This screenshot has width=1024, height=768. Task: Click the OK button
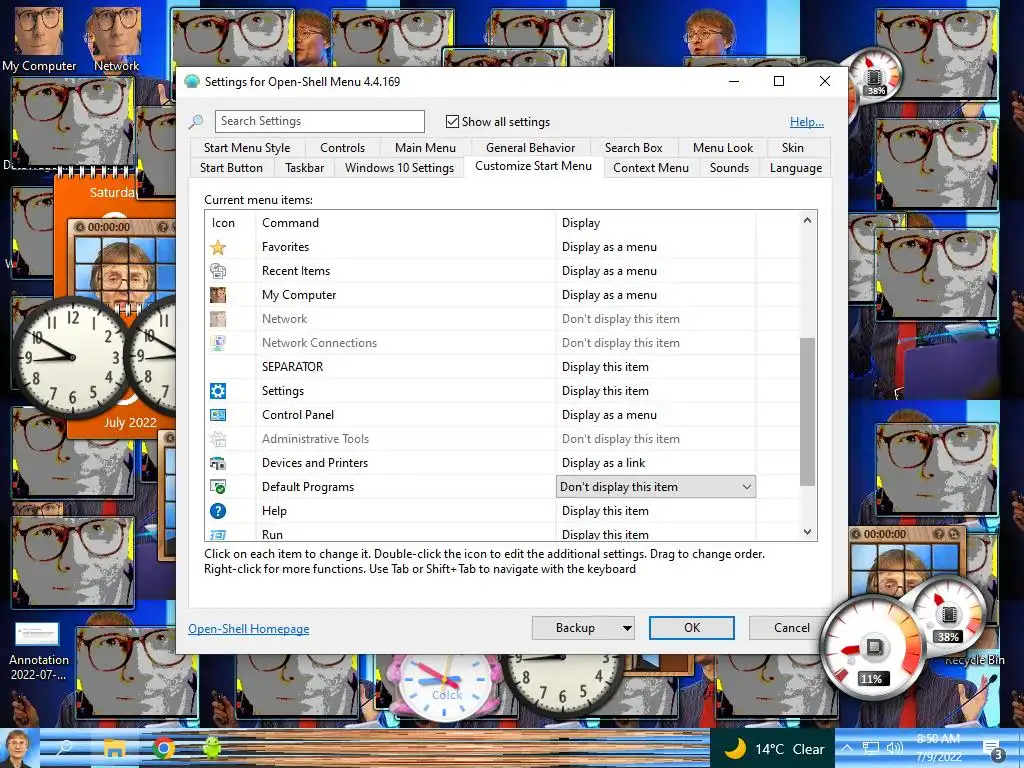tap(692, 628)
